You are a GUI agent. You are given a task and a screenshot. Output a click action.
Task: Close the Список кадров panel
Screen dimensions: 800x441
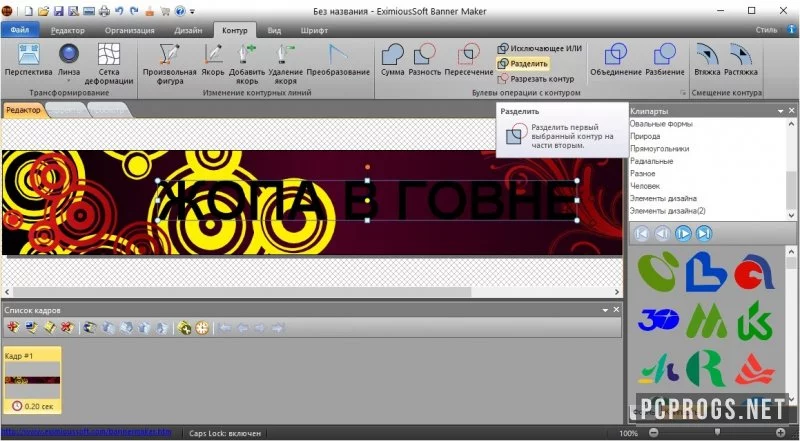tap(616, 310)
